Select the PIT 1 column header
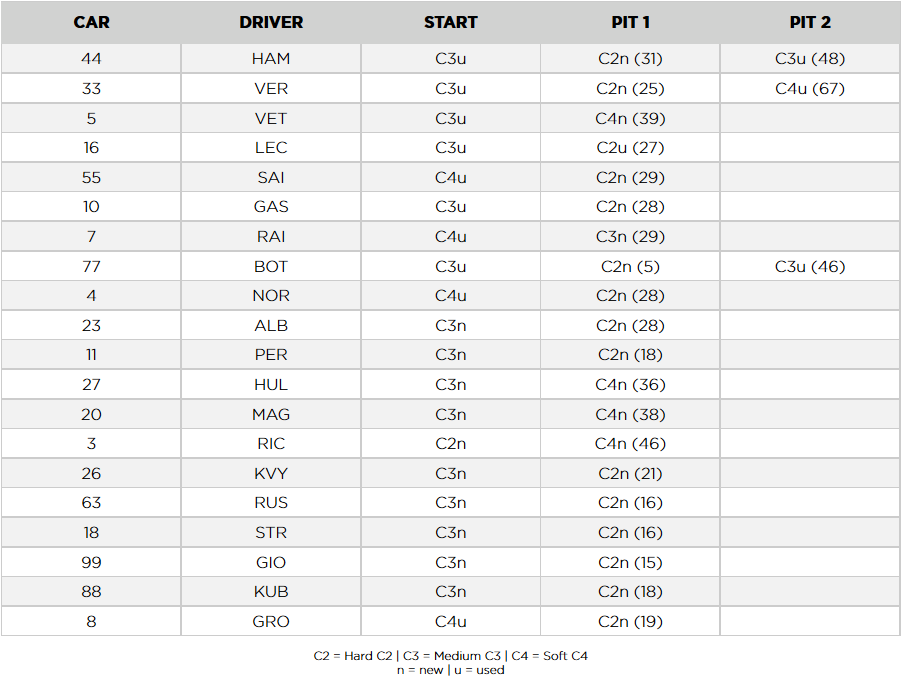The width and height of the screenshot is (902, 676). [630, 22]
